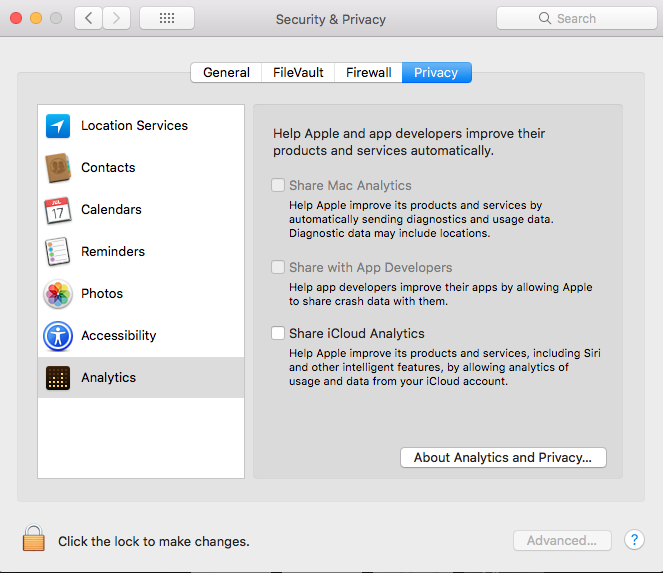Choose the Contacts row label

108,167
